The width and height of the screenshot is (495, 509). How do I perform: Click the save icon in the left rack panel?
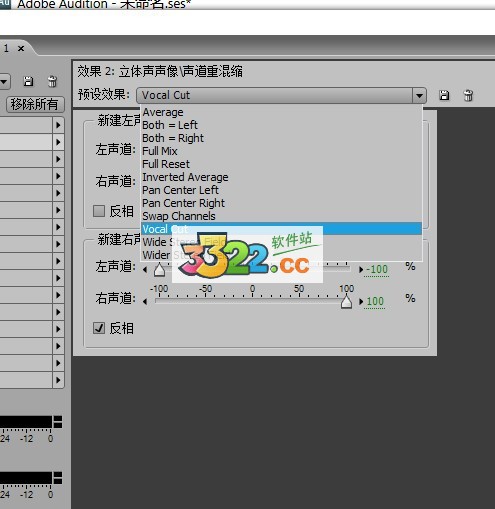[28, 81]
